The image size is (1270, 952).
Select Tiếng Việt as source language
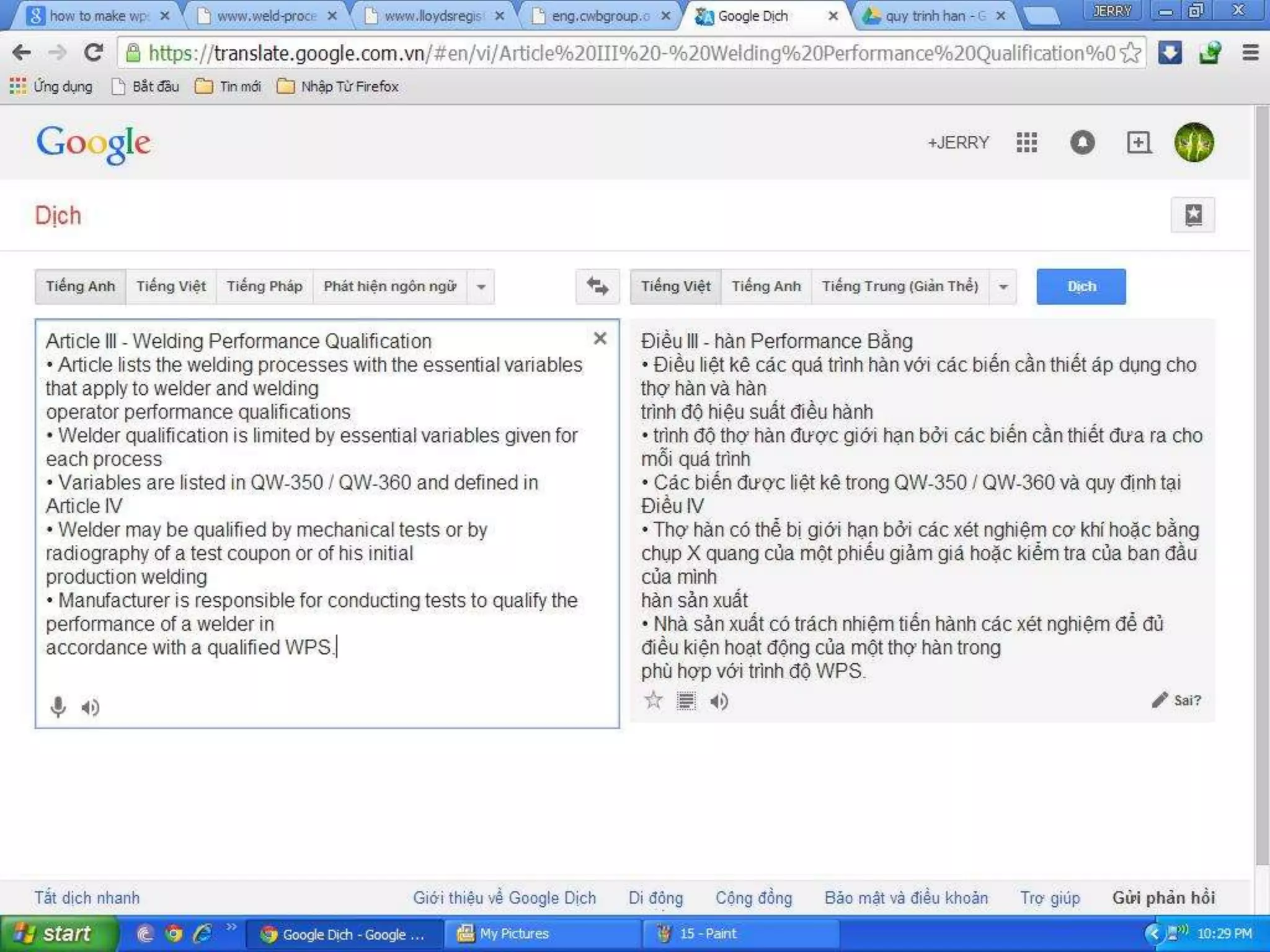pyautogui.click(x=171, y=286)
